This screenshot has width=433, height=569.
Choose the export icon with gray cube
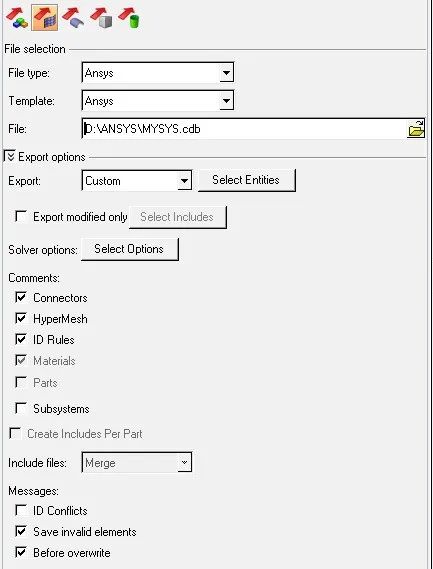[101, 18]
